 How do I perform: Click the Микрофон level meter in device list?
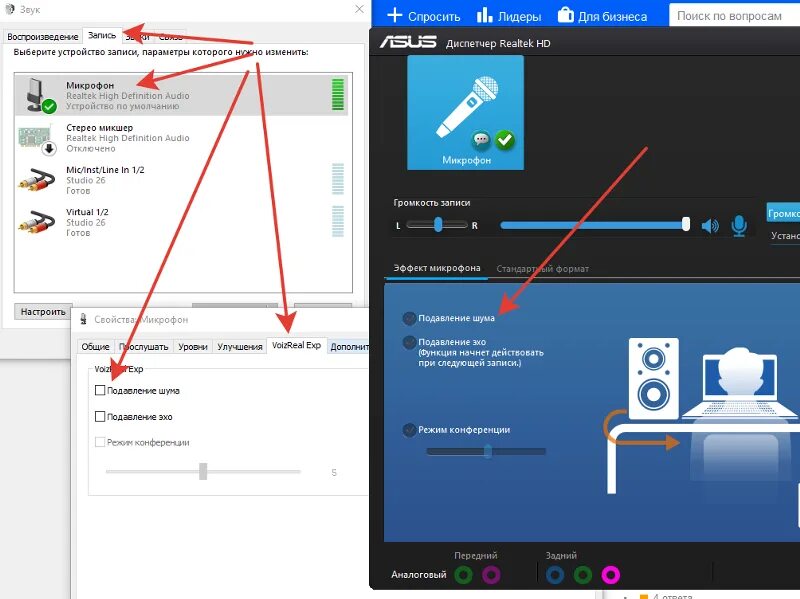338,94
